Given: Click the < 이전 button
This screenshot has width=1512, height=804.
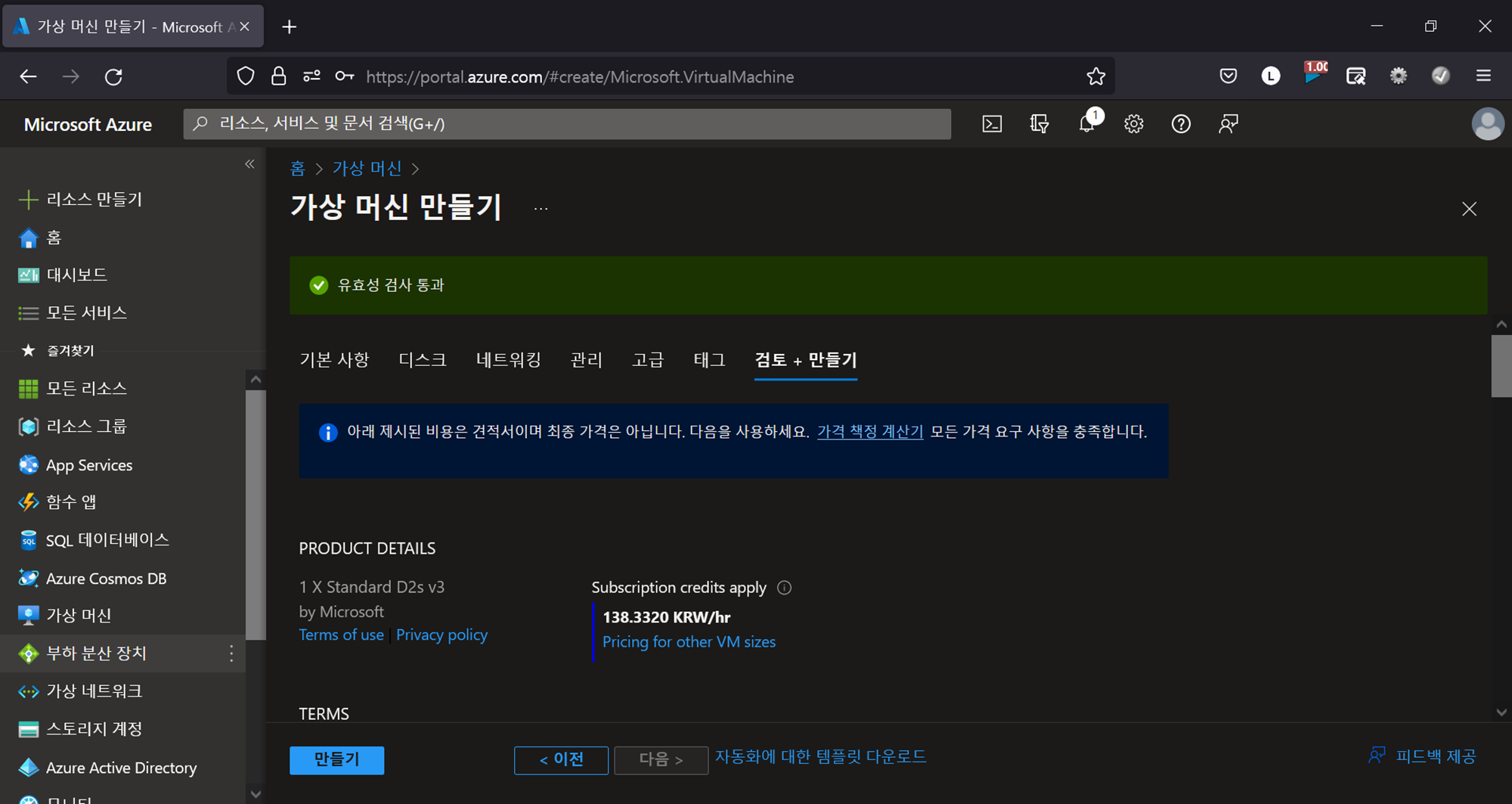Looking at the screenshot, I should (561, 759).
